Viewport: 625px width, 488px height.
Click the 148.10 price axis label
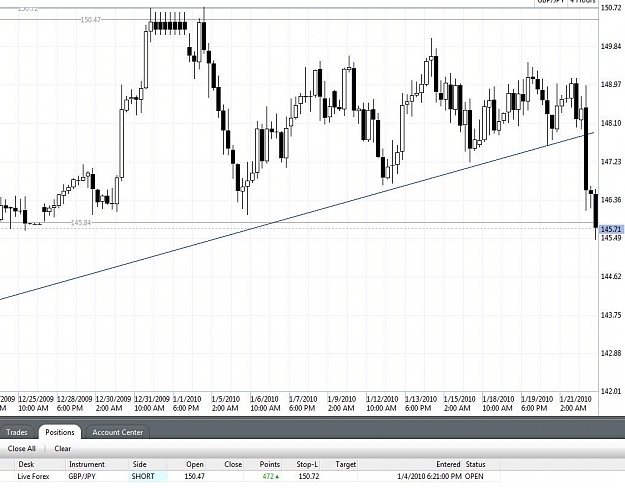(x=611, y=123)
